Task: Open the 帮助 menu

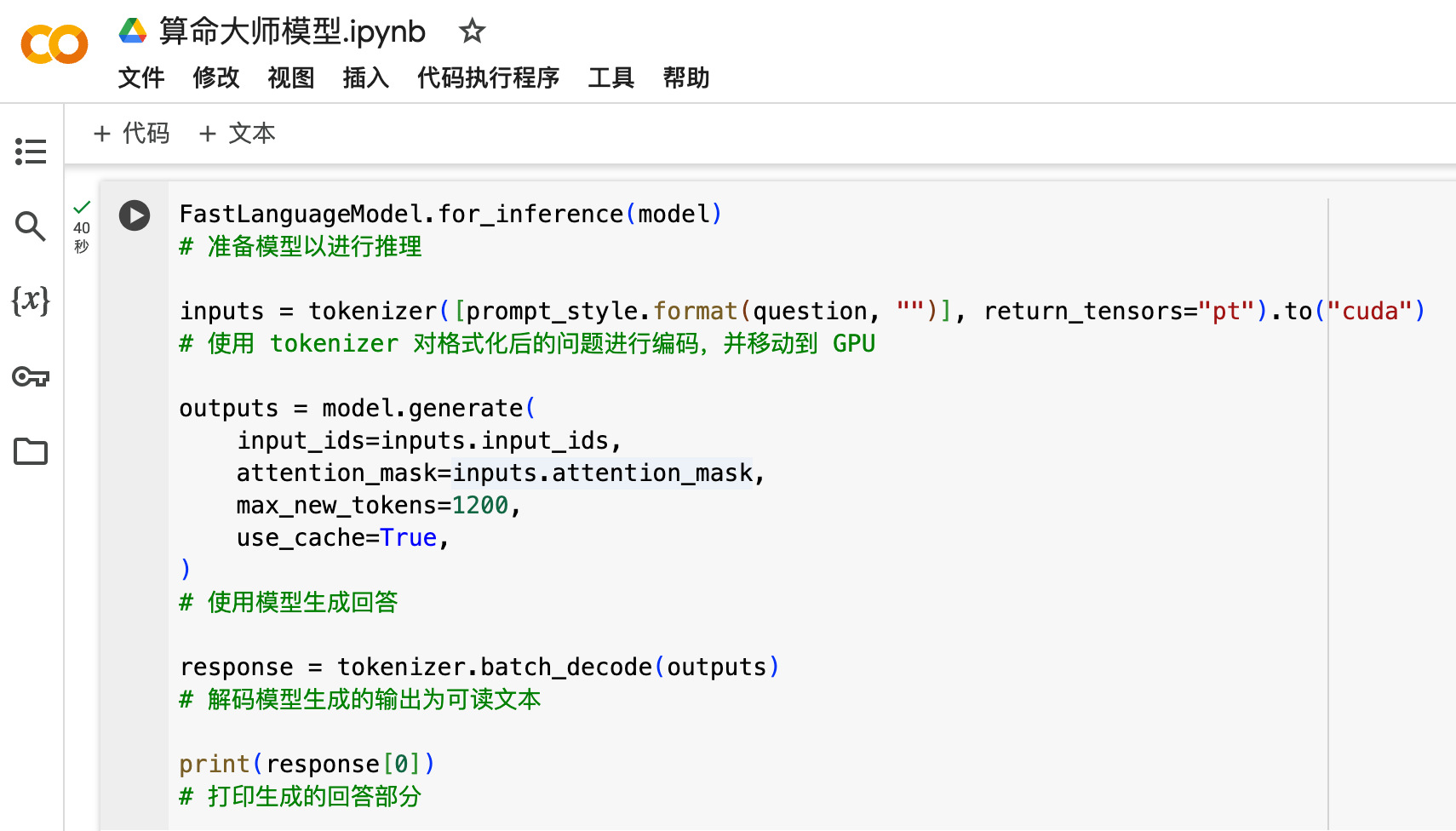Action: pyautogui.click(x=686, y=77)
